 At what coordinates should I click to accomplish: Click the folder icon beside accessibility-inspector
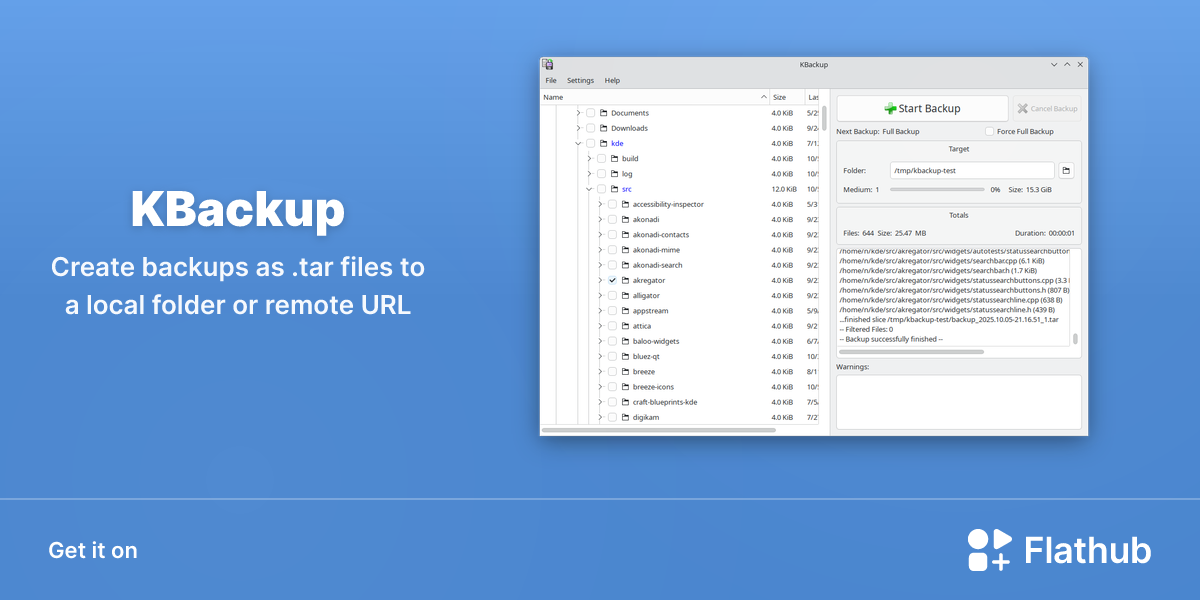[625, 204]
